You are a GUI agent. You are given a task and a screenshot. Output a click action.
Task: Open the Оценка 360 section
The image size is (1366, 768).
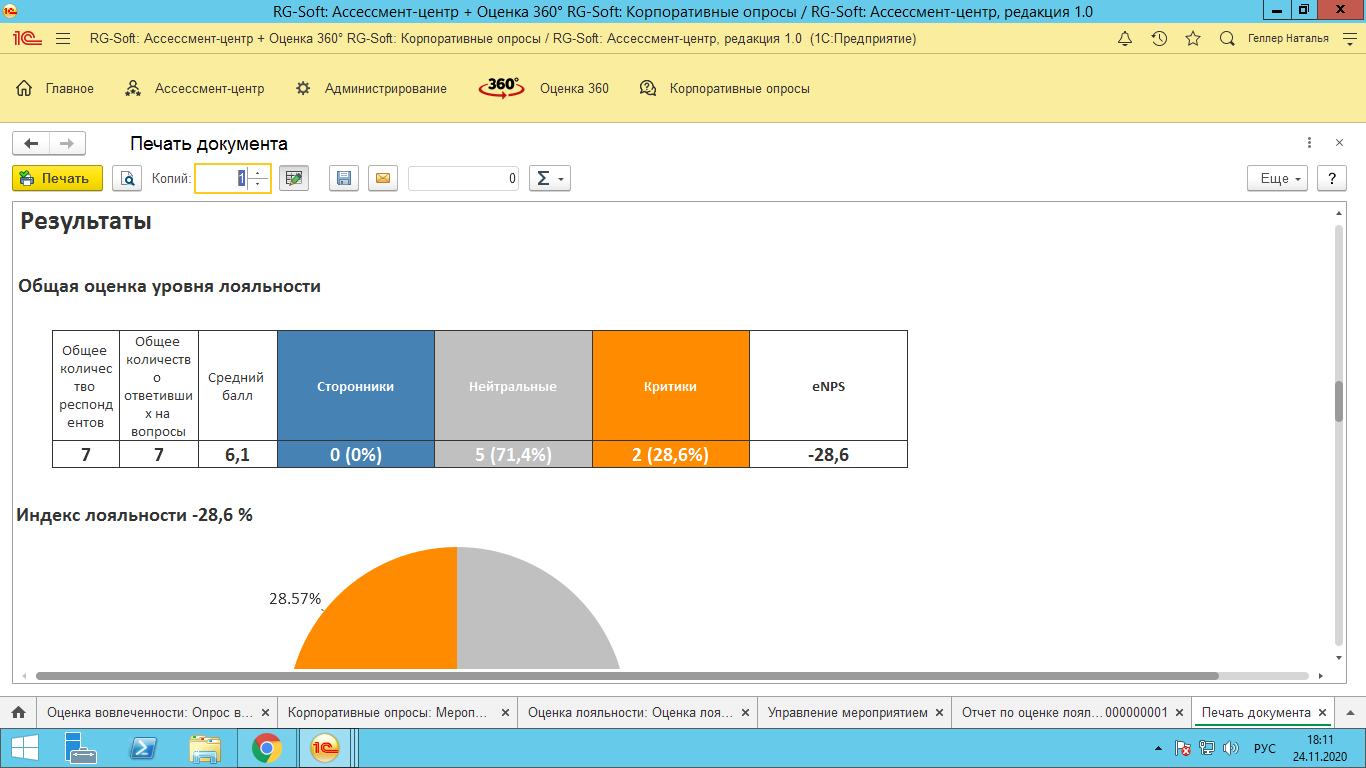coord(544,88)
